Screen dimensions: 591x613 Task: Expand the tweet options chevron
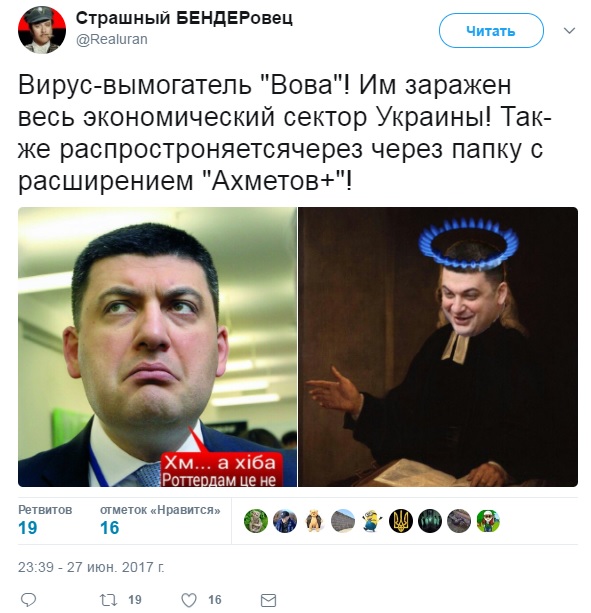coord(570,30)
